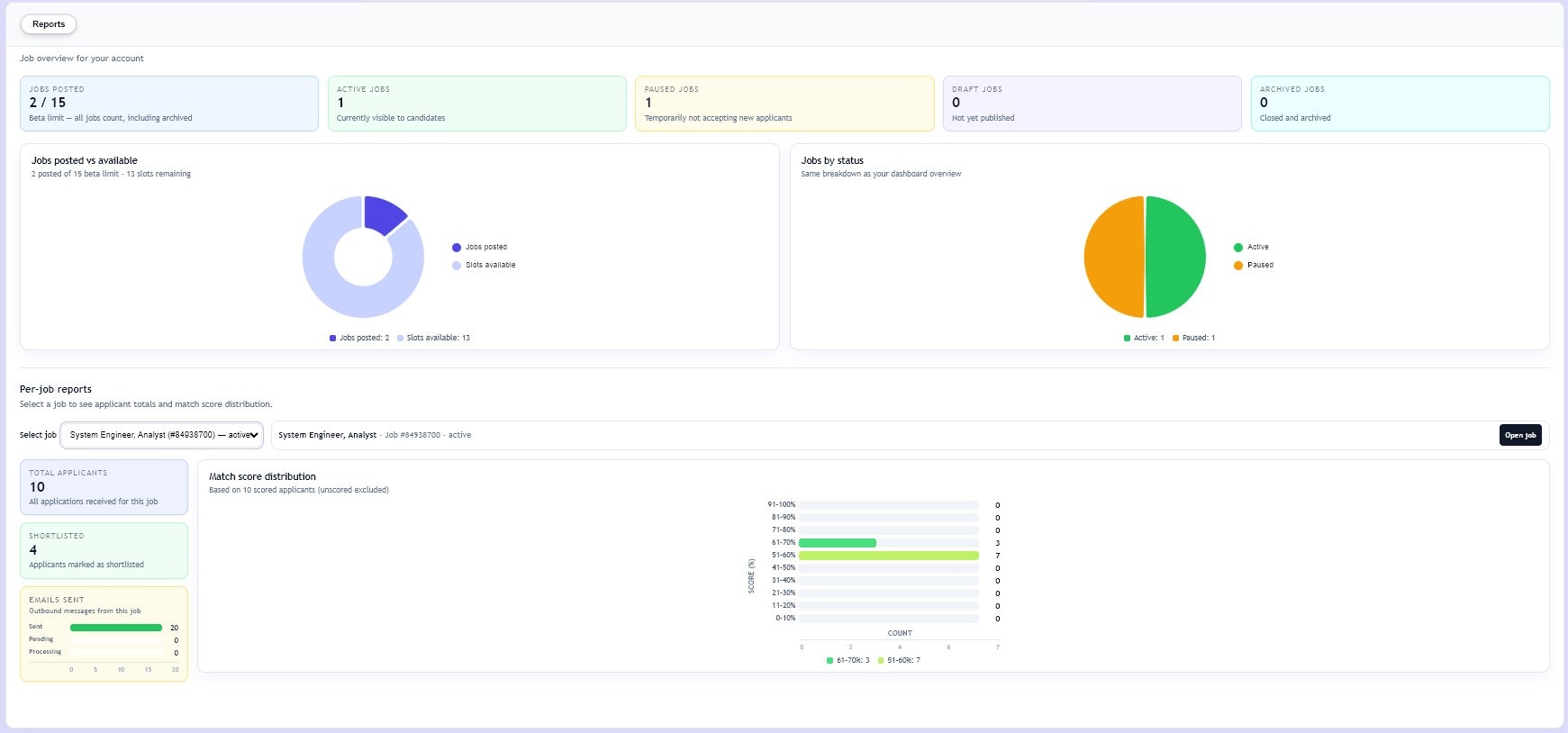Click the Open Job button
Image resolution: width=1568 pixels, height=733 pixels.
click(1520, 435)
